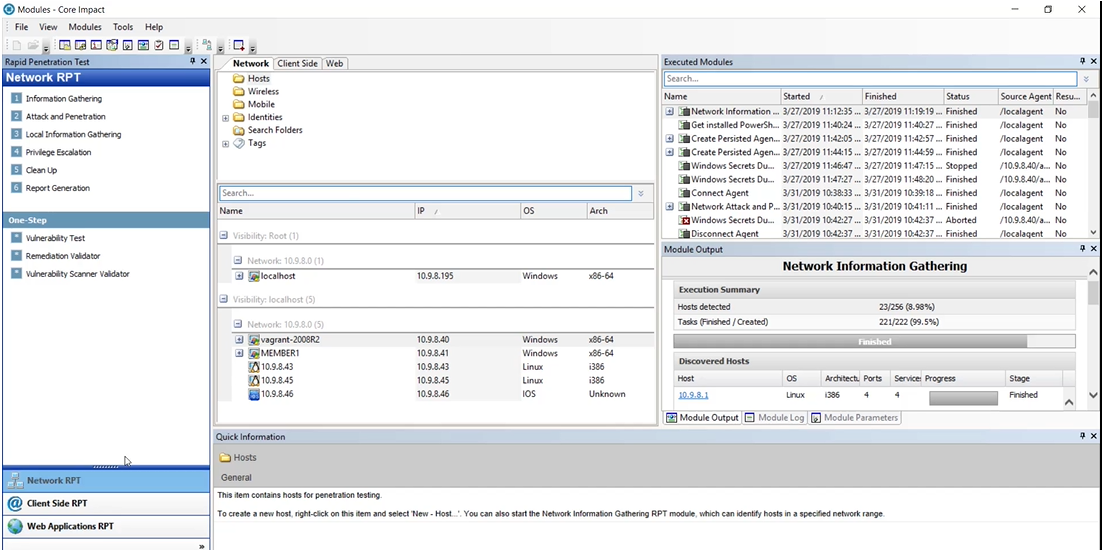Click the Information Gathering step icon
The width and height of the screenshot is (1104, 550).
[16, 98]
